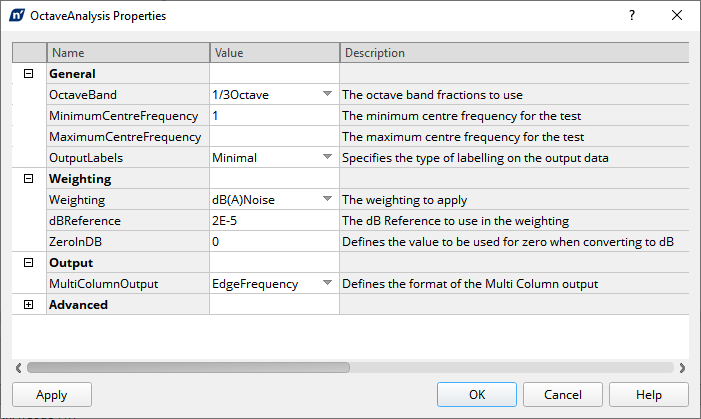Expand the Advanced section
Image resolution: width=701 pixels, height=419 pixels.
(x=28, y=305)
